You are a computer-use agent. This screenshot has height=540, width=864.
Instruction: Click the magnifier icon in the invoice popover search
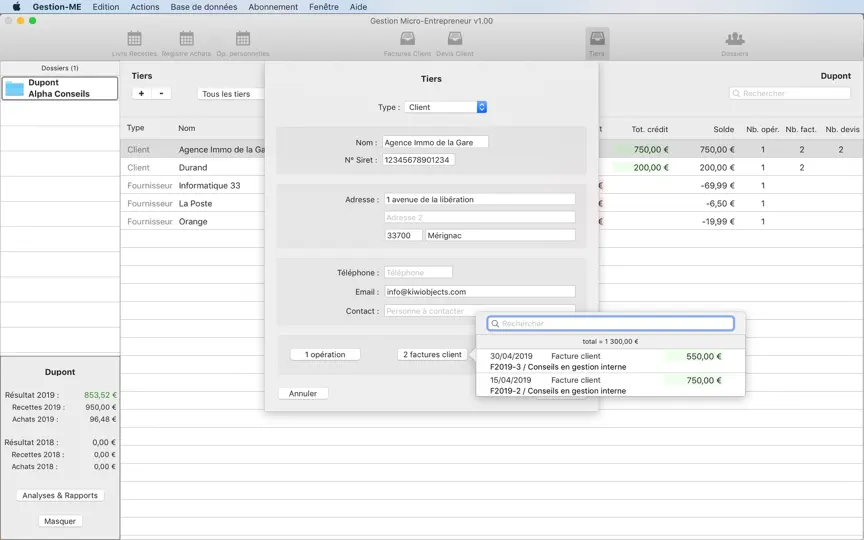point(495,323)
